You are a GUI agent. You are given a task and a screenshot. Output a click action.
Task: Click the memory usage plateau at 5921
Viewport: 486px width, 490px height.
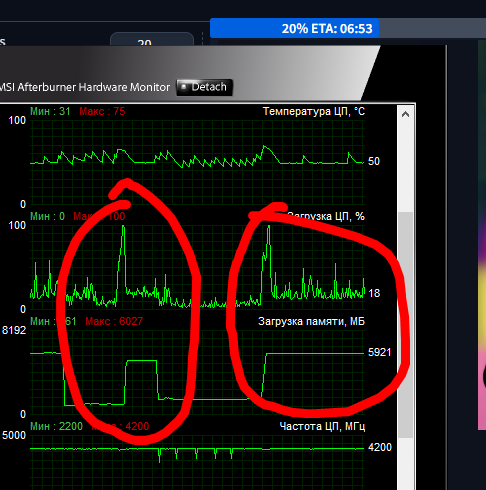tap(315, 353)
